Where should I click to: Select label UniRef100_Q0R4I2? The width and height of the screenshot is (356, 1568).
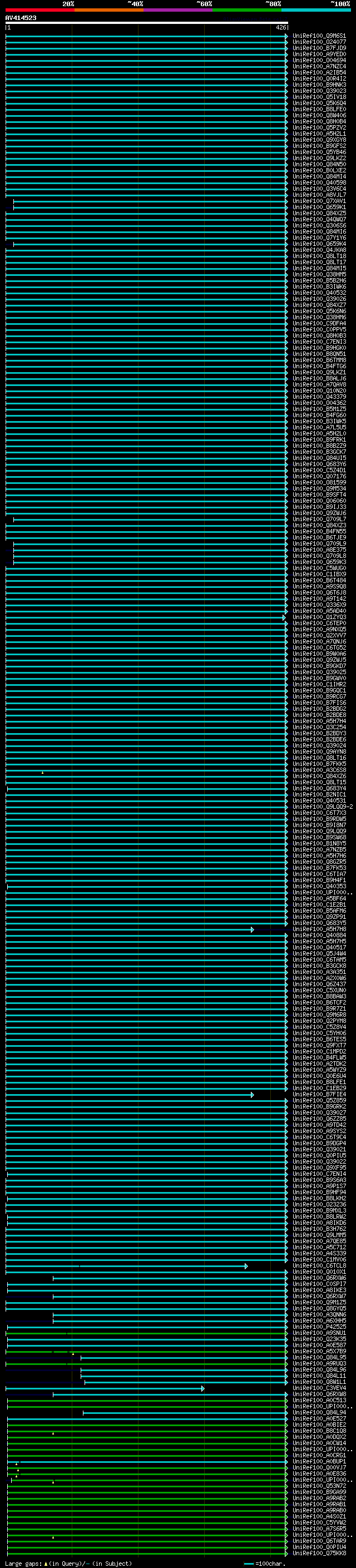pyautogui.click(x=319, y=79)
